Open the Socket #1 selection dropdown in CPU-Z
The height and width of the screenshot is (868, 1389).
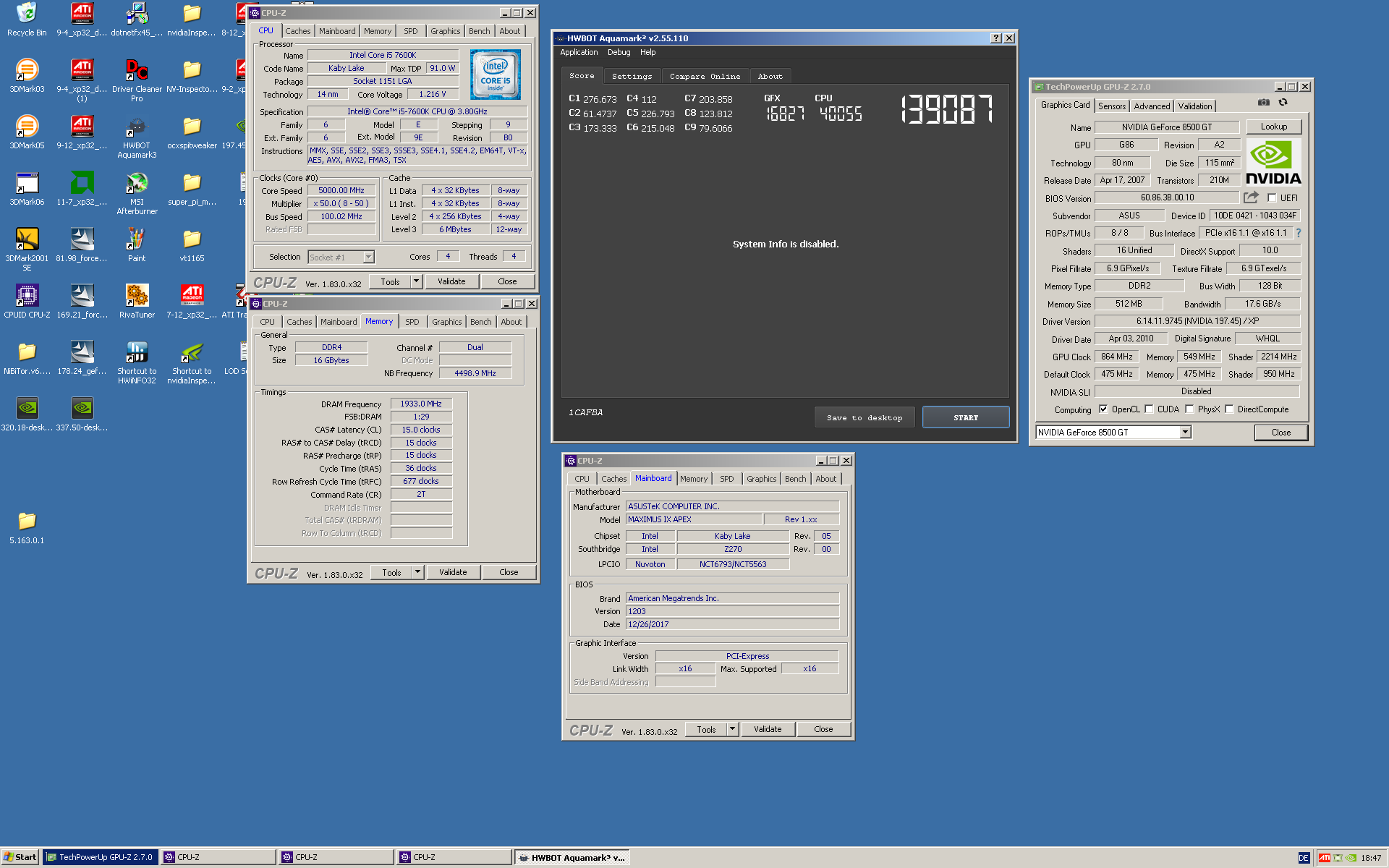click(368, 257)
